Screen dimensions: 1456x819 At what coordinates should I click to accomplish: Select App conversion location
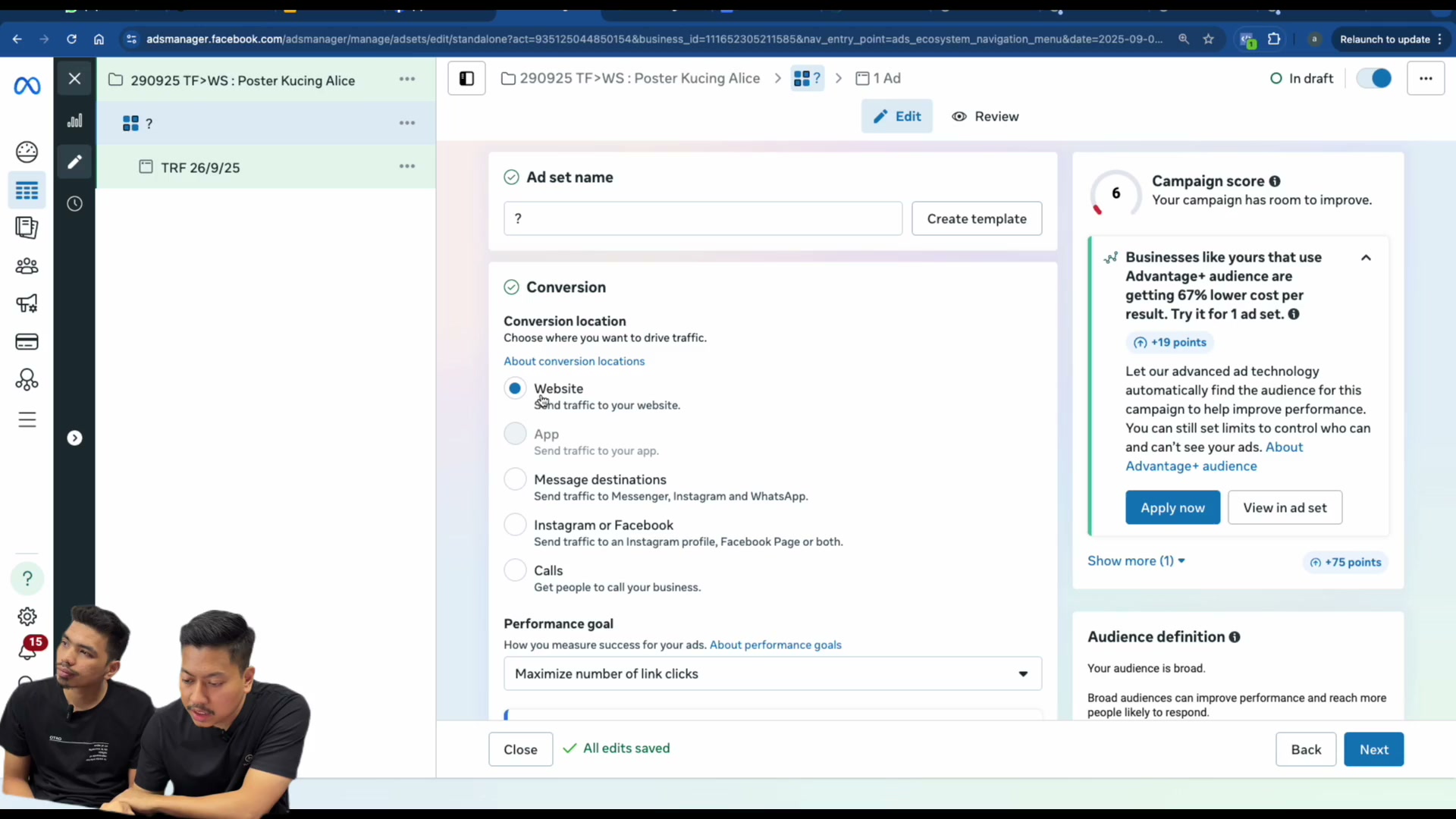tap(515, 434)
